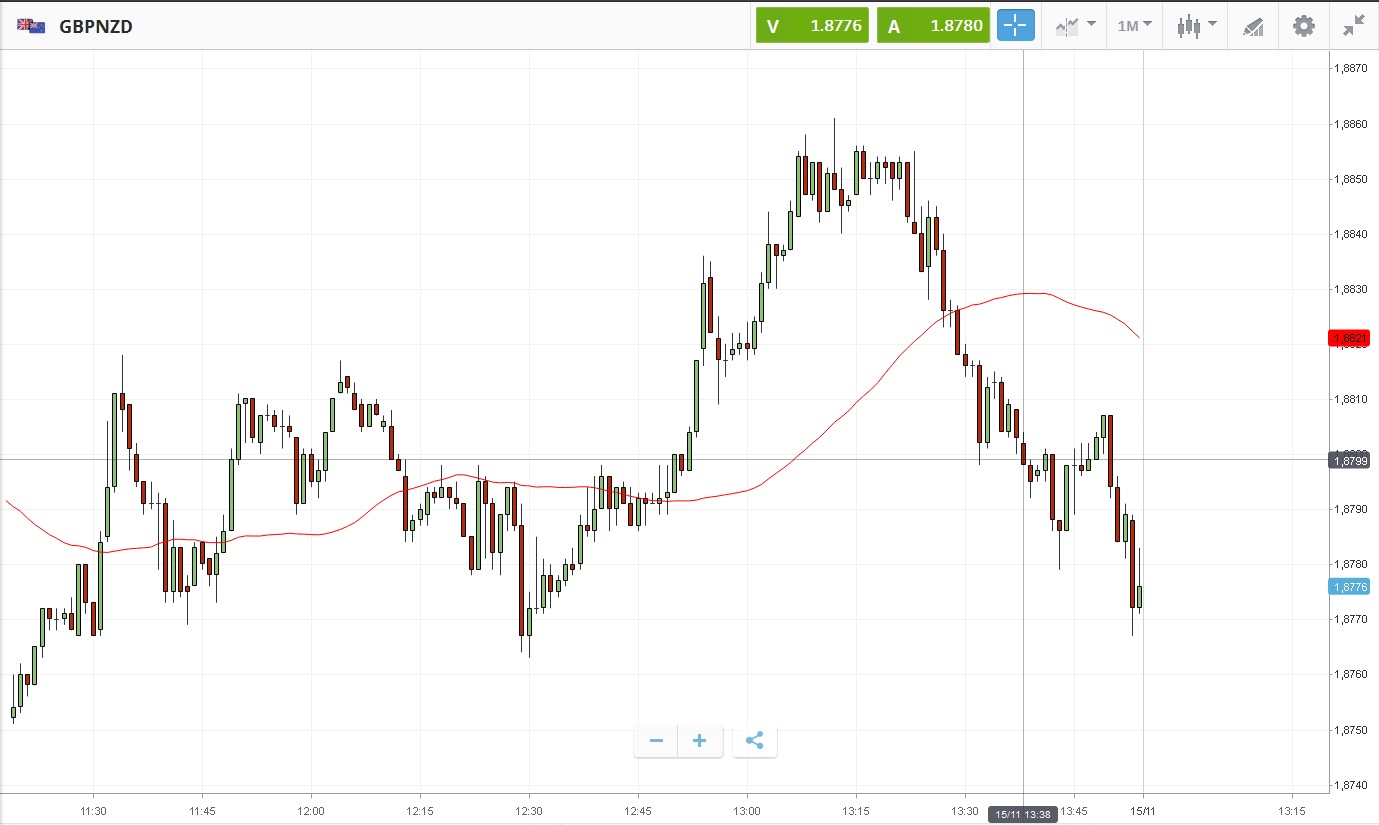The width and height of the screenshot is (1379, 825).
Task: Click the gray 1.8799 crosshair price label
Action: coord(1348,460)
